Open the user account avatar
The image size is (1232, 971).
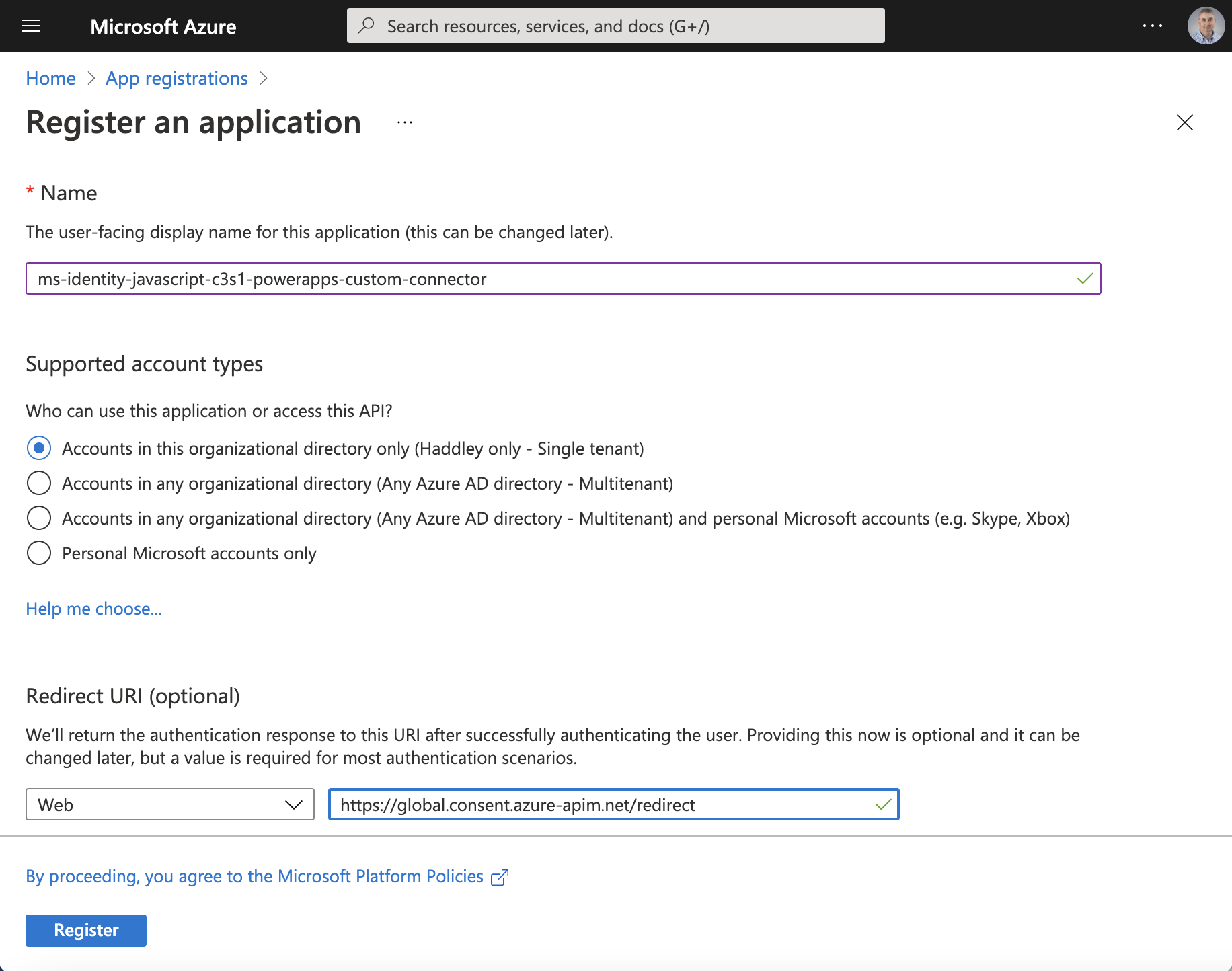[x=1205, y=26]
